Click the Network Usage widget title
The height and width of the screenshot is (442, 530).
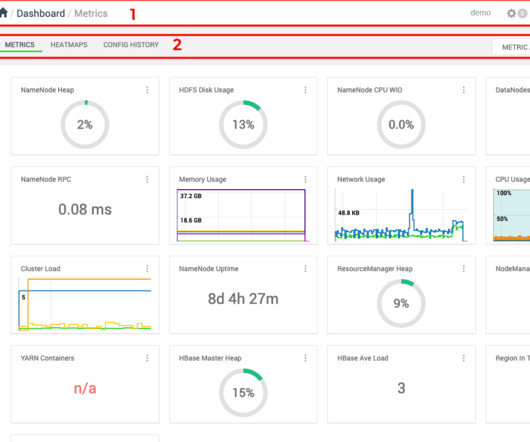[361, 179]
